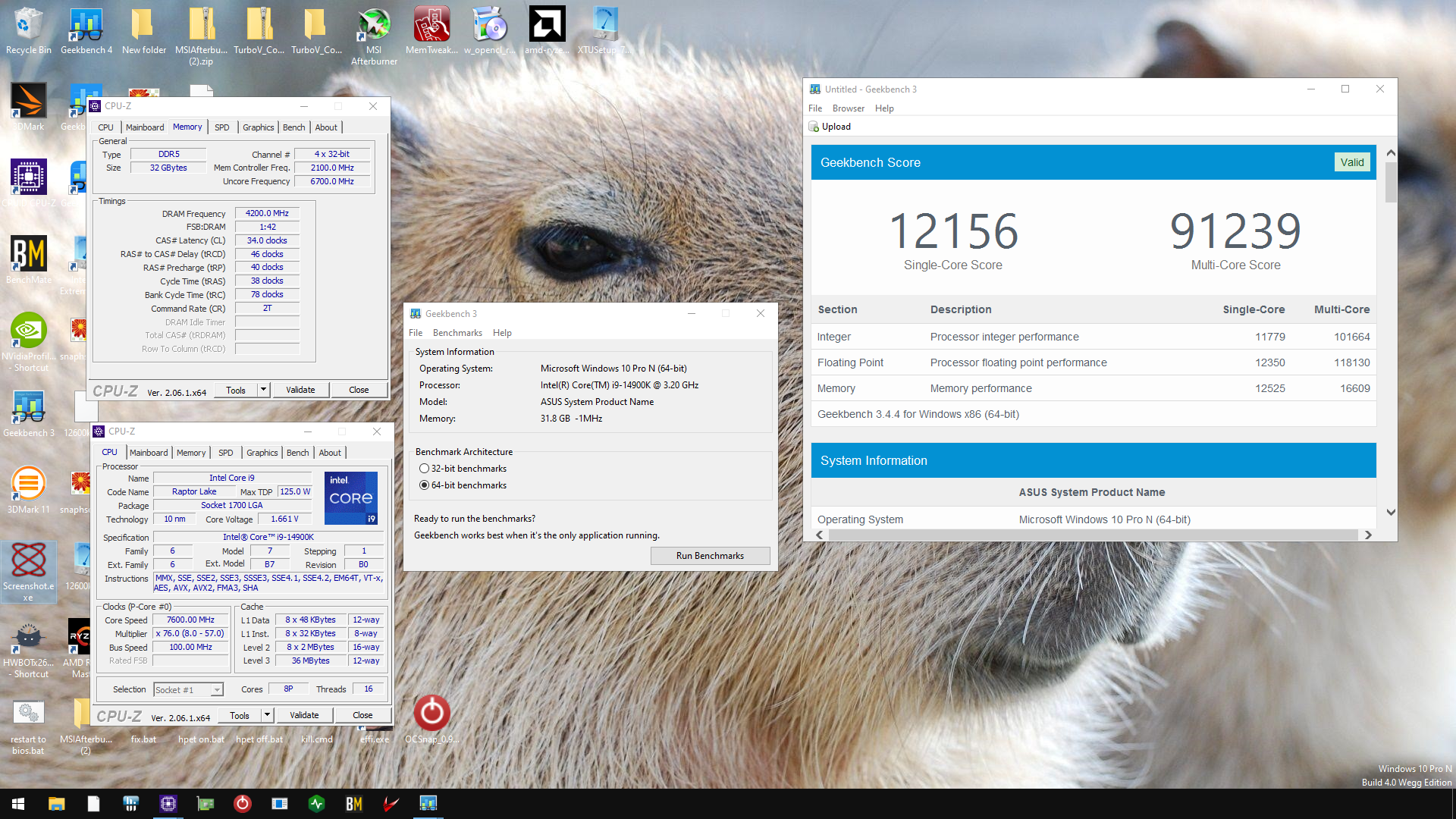
Task: Open the MSI Afterburner desktop icon
Action: pyautogui.click(x=374, y=36)
